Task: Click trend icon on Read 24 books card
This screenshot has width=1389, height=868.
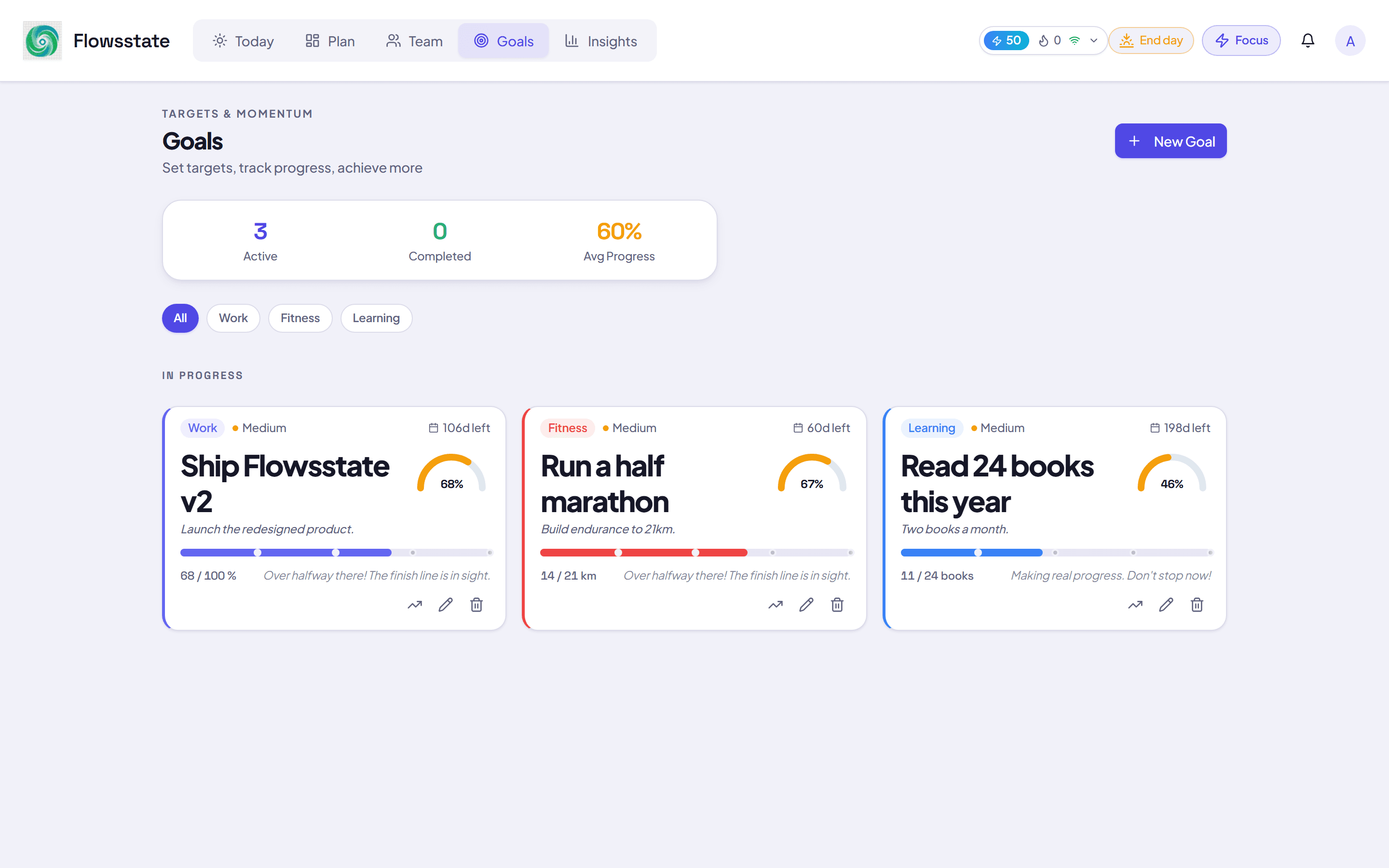Action: (1135, 605)
